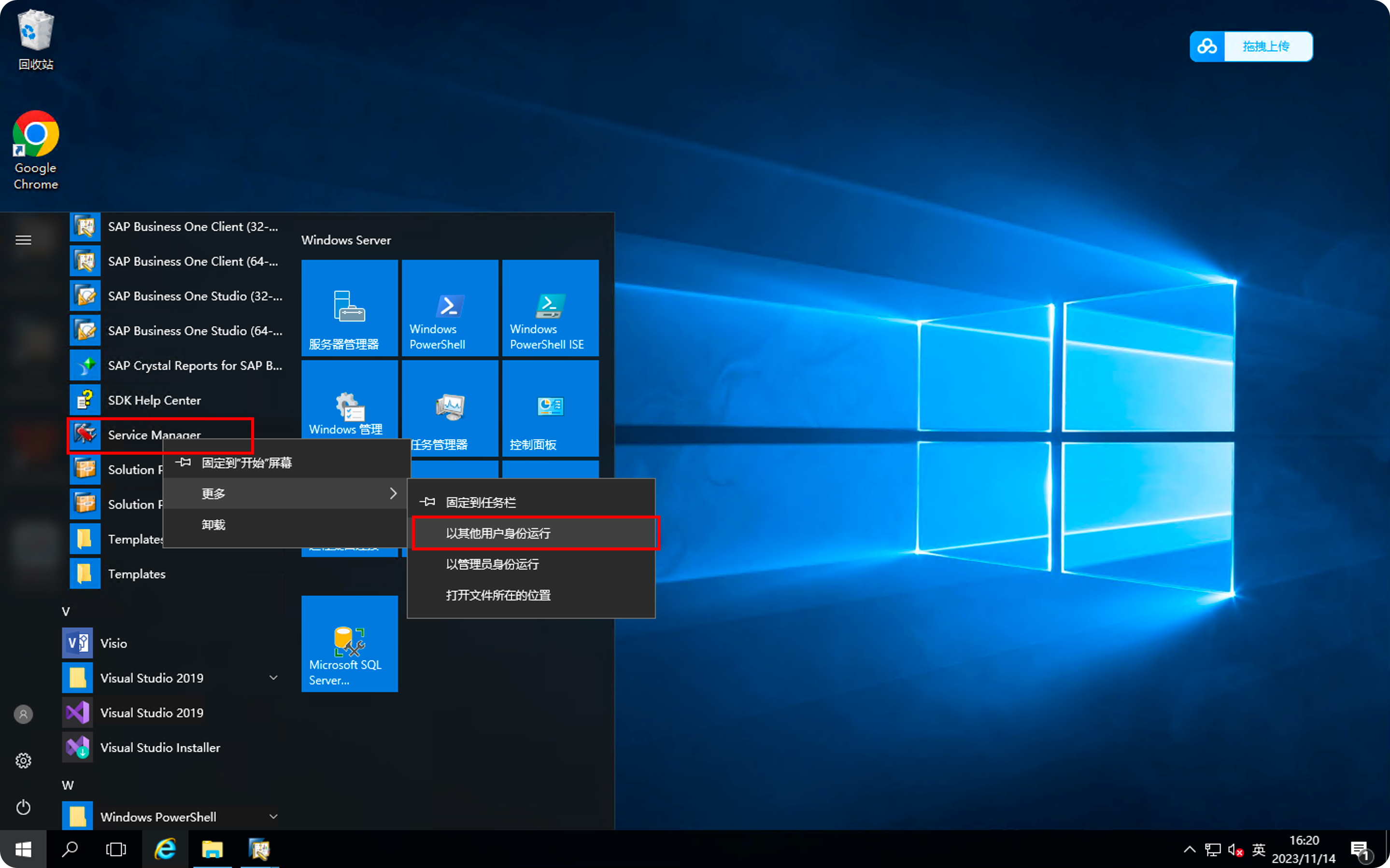Expand Visual Studio 2019 folder
The image size is (1390, 868).
[x=273, y=678]
